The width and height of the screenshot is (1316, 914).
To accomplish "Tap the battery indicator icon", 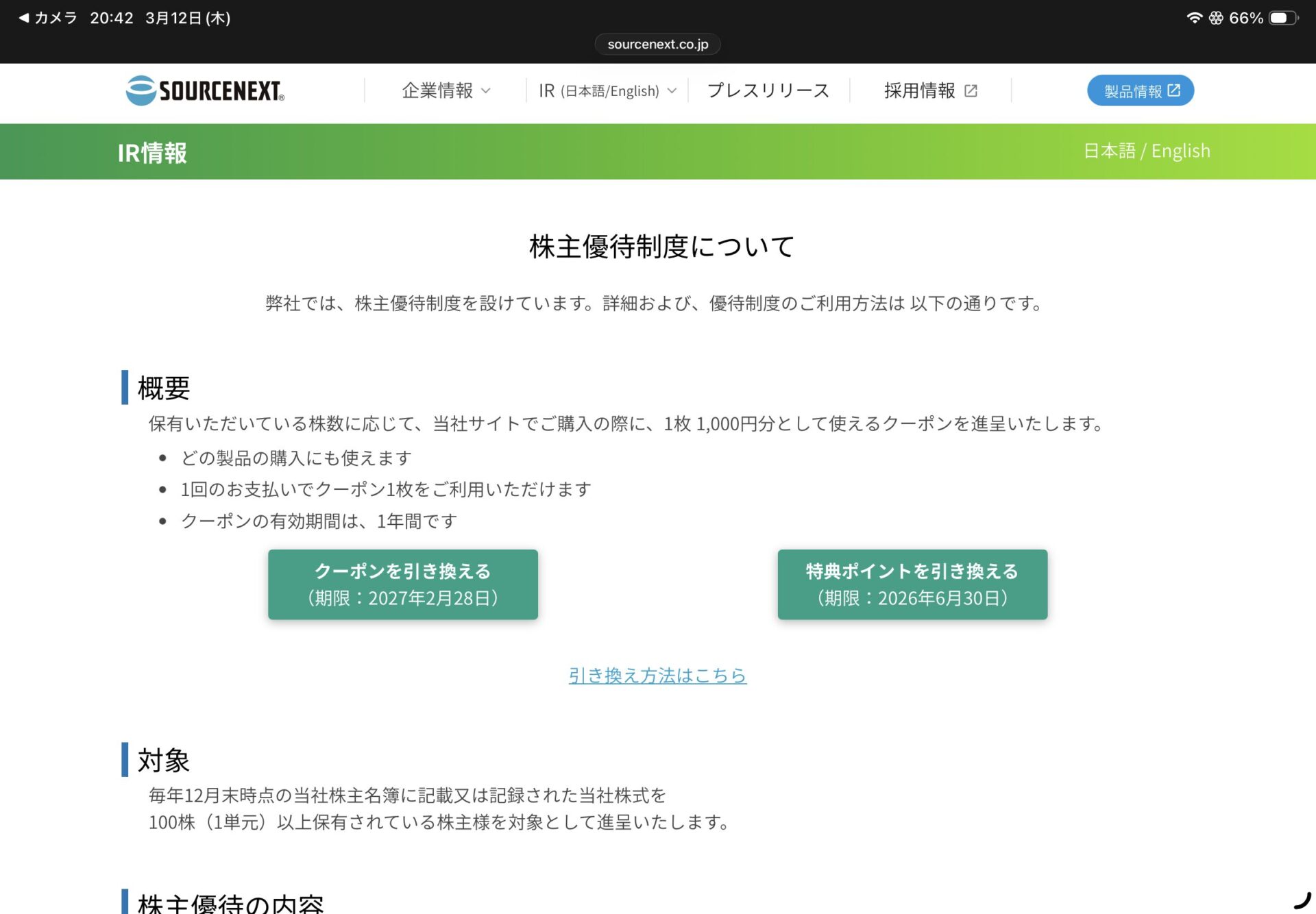I will (1282, 18).
